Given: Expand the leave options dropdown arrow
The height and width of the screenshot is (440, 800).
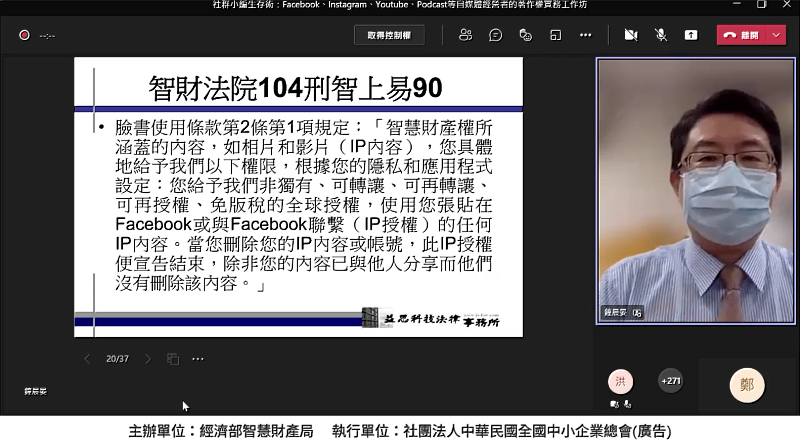Looking at the screenshot, I should coord(776,35).
